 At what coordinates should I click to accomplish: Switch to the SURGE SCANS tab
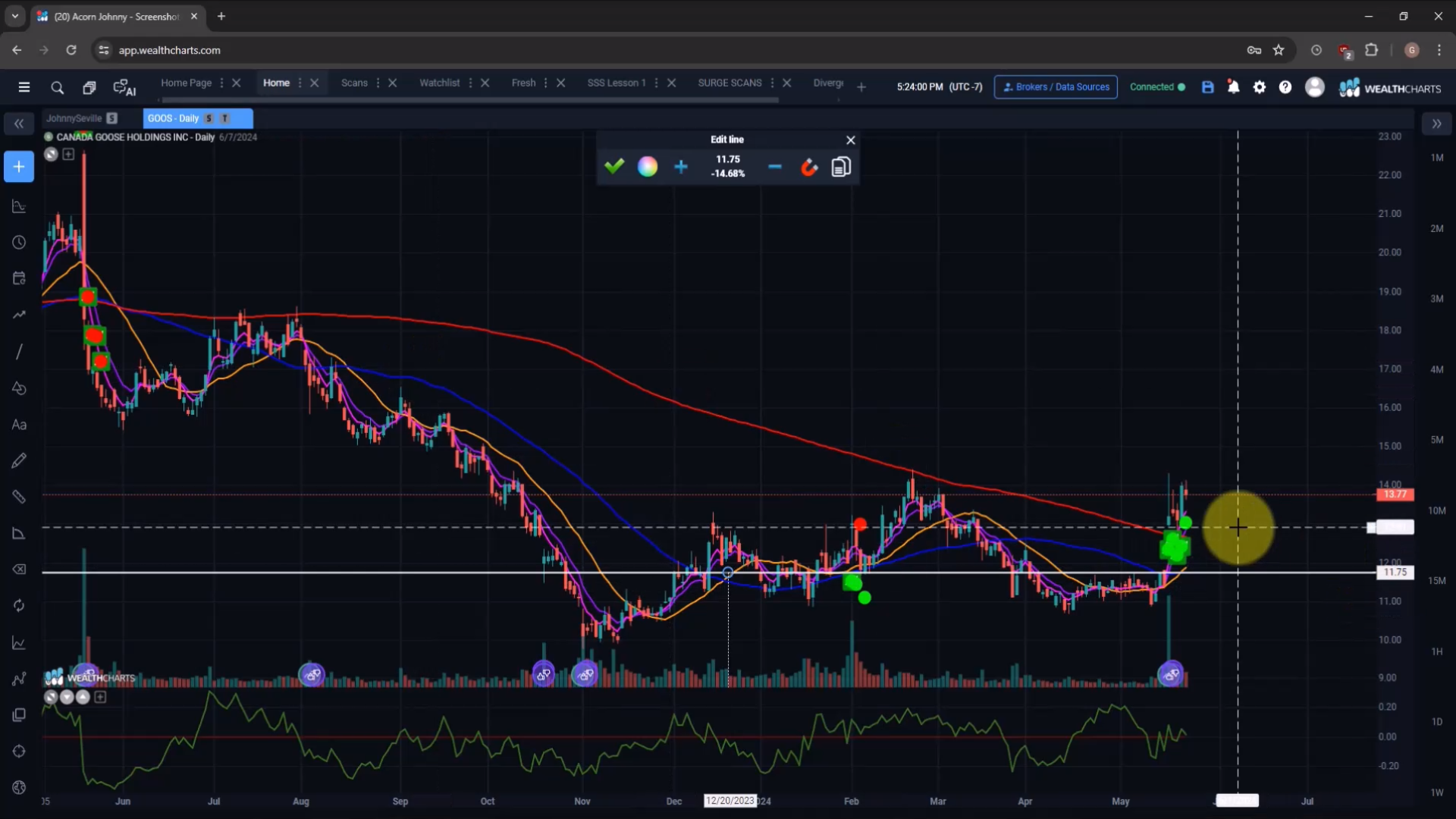point(730,83)
